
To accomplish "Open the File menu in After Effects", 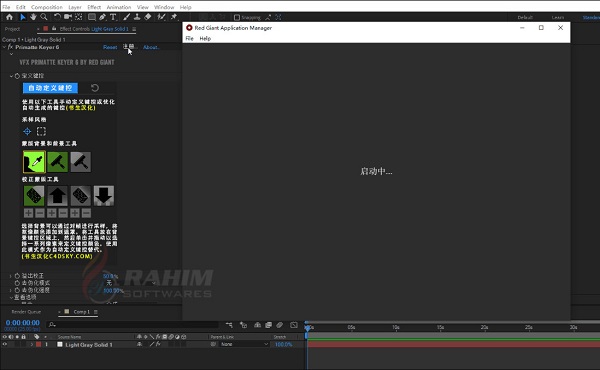I will click(x=6, y=7).
